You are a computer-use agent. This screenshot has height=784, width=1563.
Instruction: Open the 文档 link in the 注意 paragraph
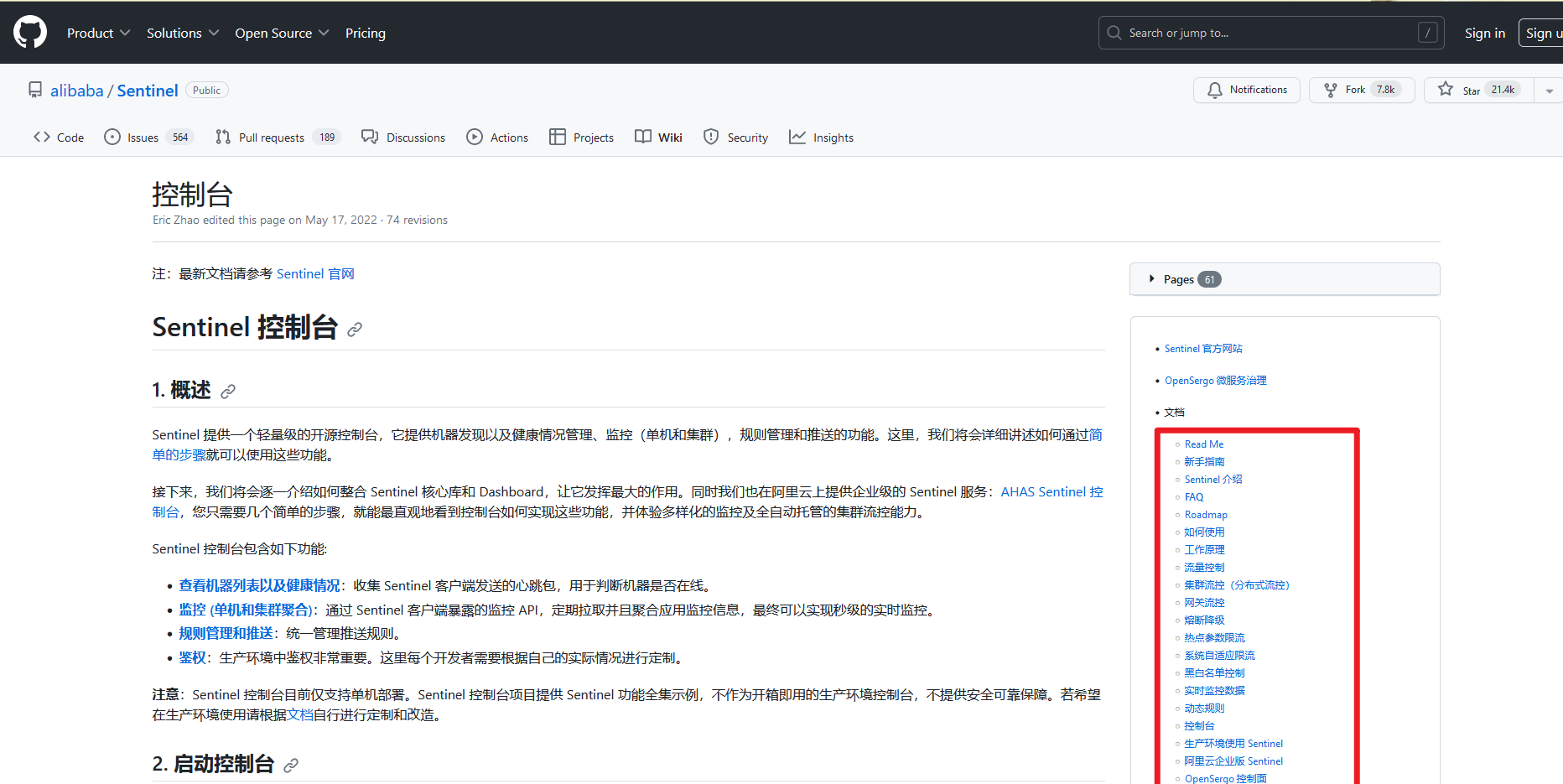300,715
